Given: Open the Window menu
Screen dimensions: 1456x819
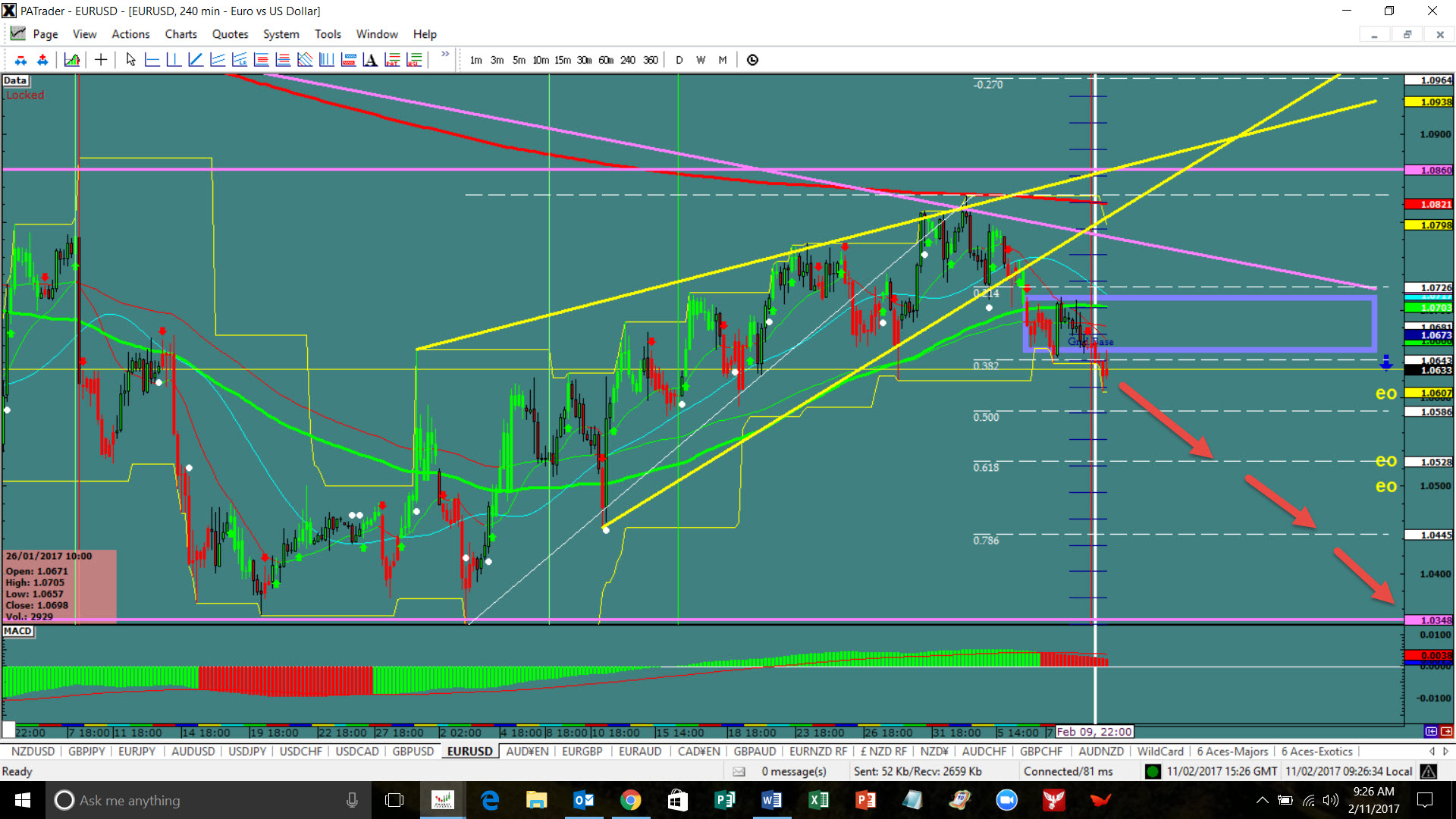Looking at the screenshot, I should click(377, 34).
